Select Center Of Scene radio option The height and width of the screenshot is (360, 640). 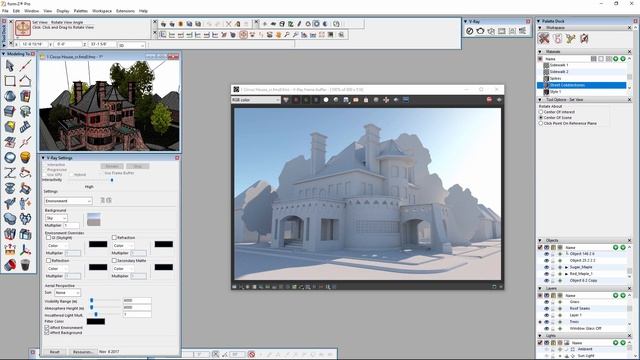click(x=541, y=118)
